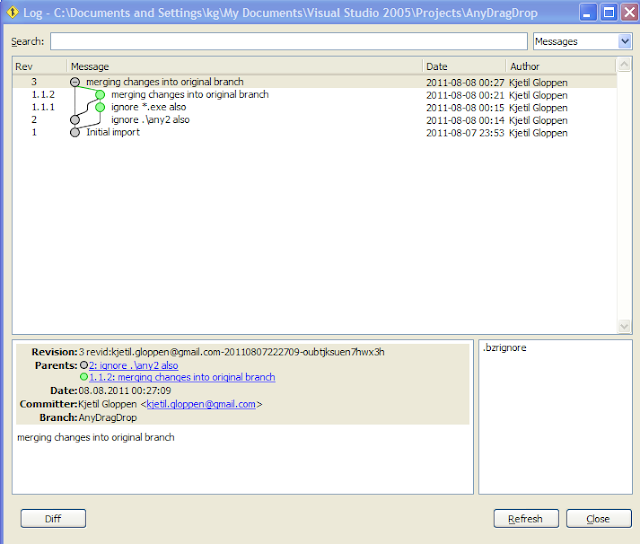This screenshot has height=544, width=640.
Task: Click the revid text in Revision details
Action: point(235,352)
